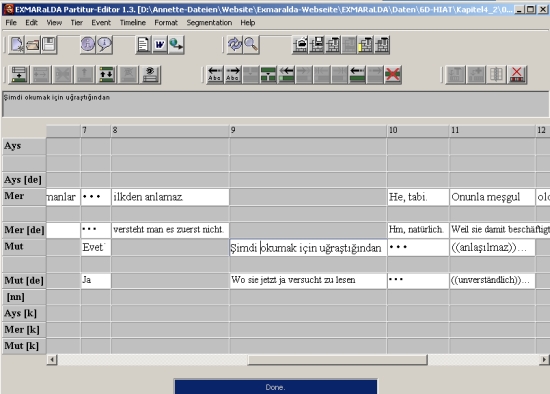Viewport: 550px width, 394px height.
Task: Open the Tier menu
Action: pos(76,22)
